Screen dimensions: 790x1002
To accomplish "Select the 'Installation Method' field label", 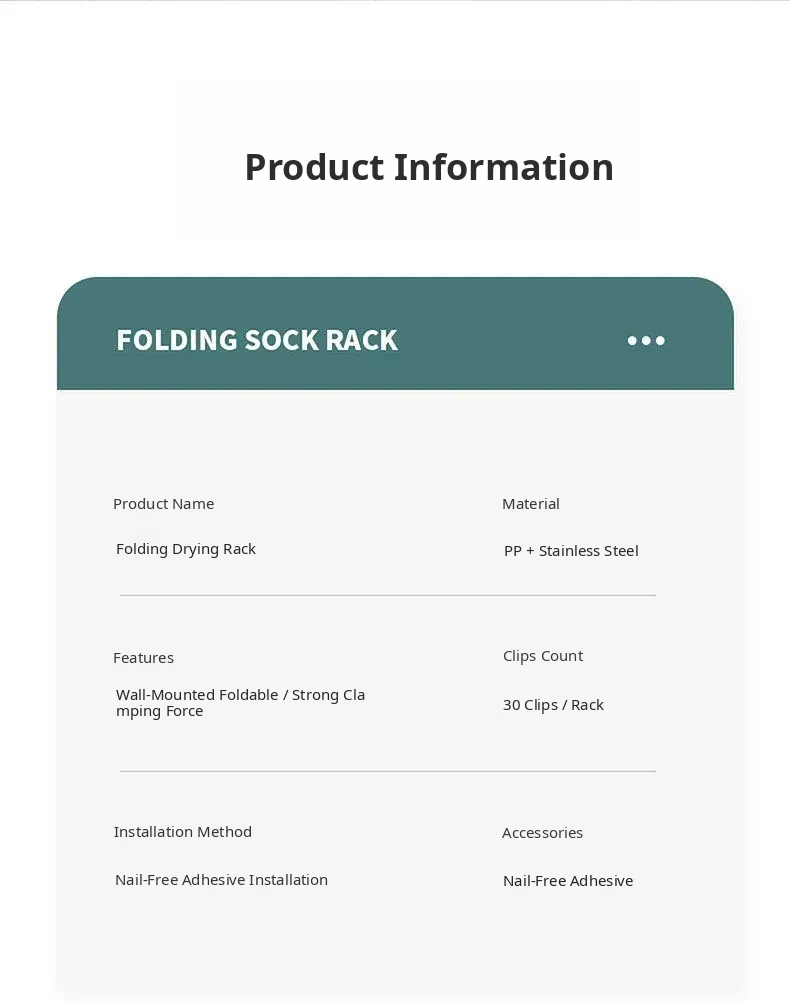I will [x=183, y=832].
